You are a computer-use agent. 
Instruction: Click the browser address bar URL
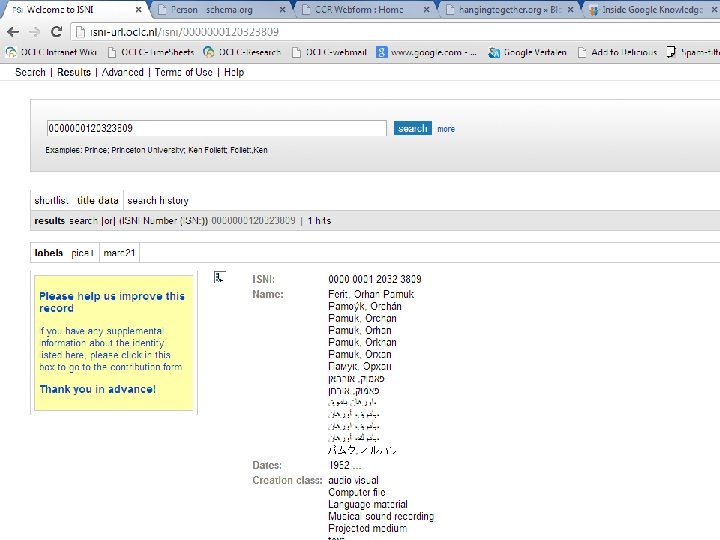[184, 32]
